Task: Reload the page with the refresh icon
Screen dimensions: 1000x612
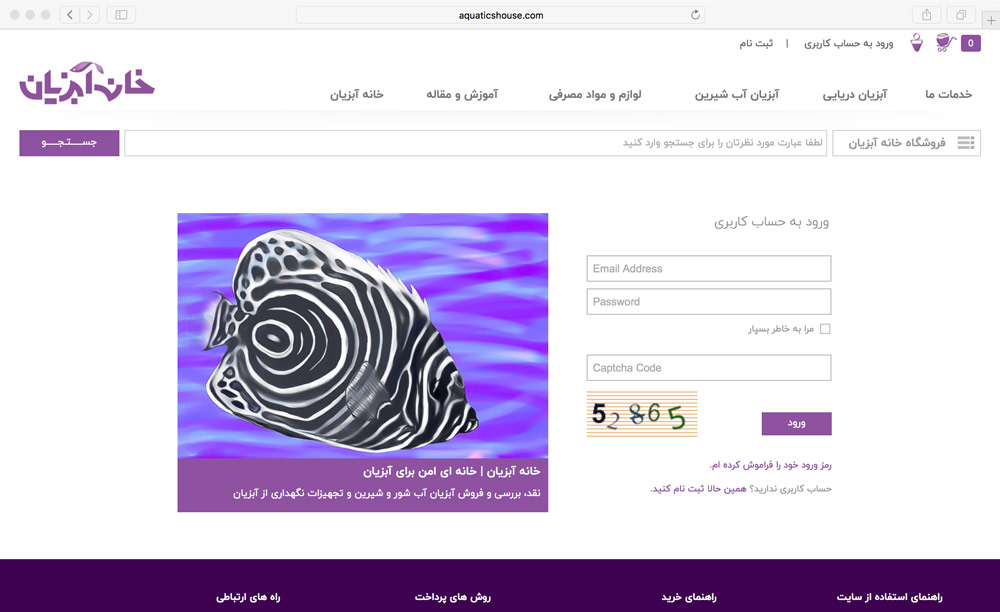Action: point(695,15)
